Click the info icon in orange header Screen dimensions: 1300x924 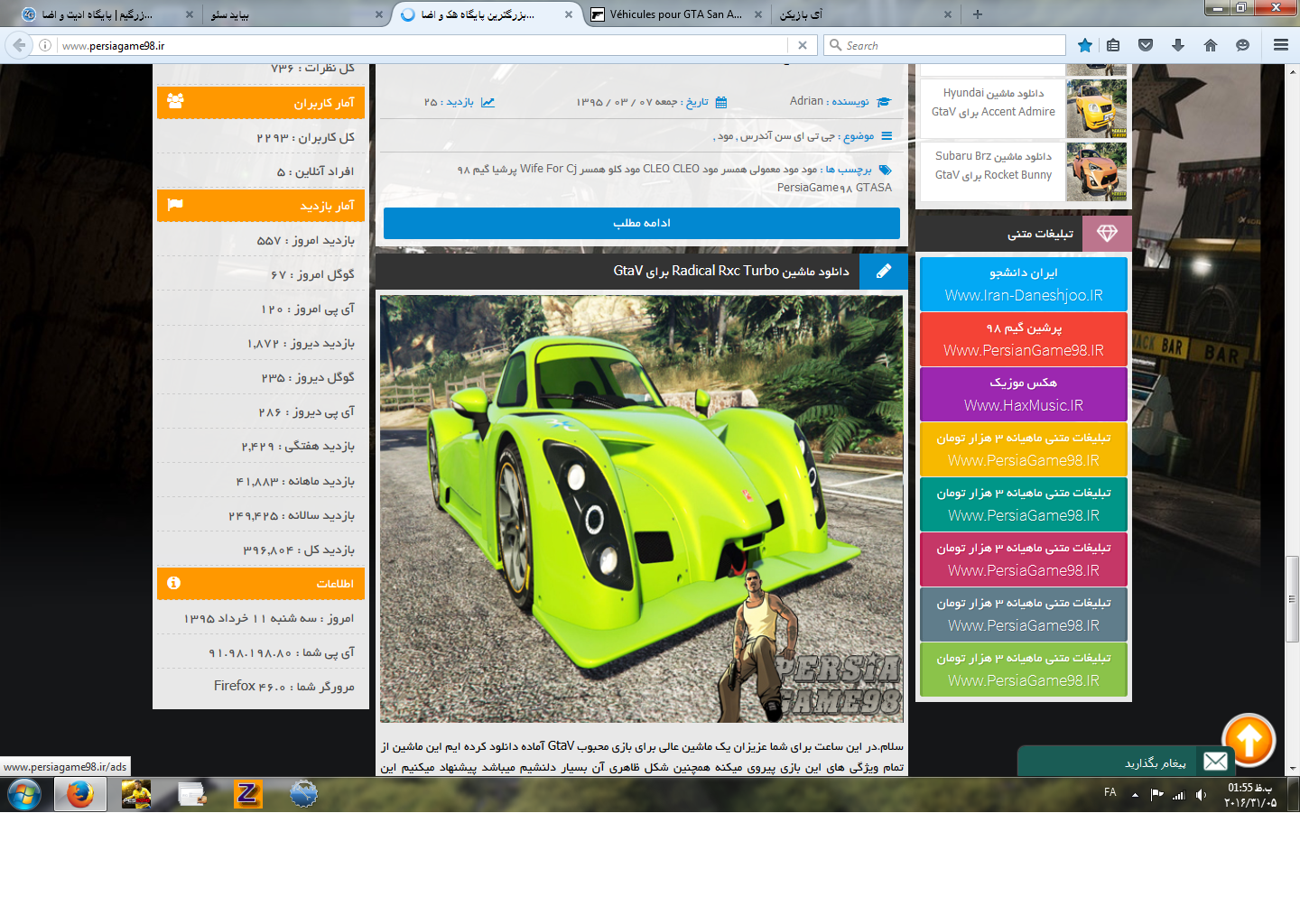174,583
